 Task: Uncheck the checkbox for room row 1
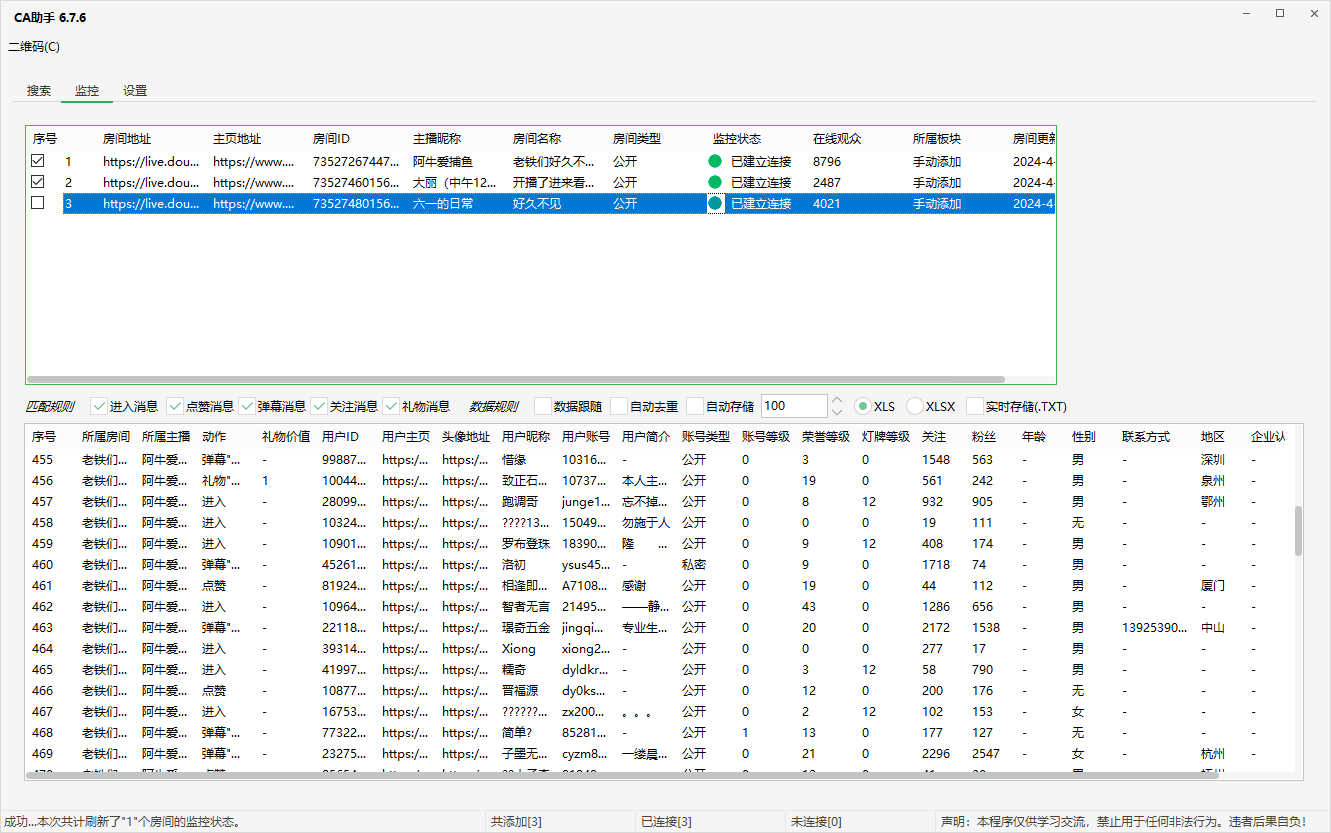pos(38,161)
